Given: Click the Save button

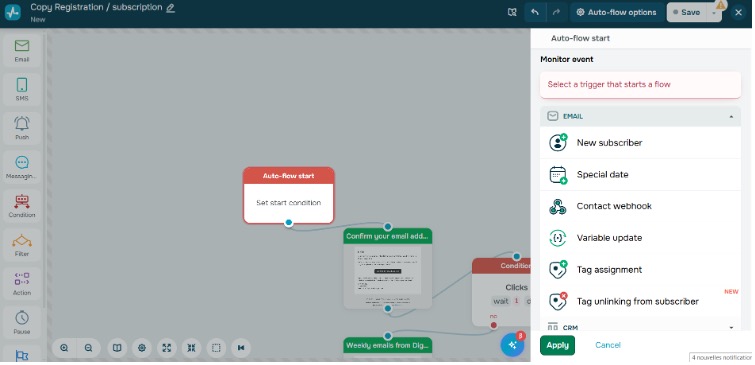Looking at the screenshot, I should tap(686, 13).
